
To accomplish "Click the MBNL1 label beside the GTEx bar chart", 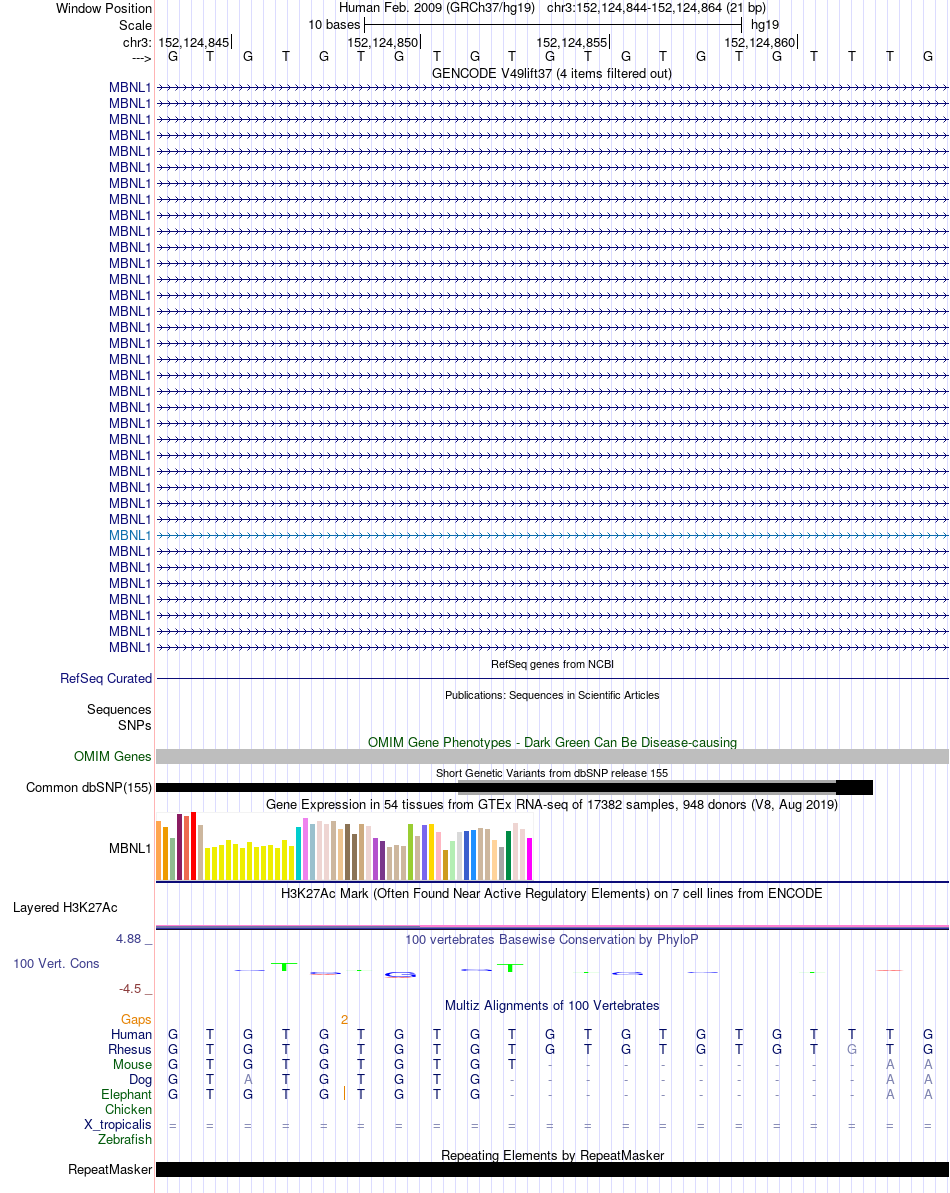I will coord(129,848).
